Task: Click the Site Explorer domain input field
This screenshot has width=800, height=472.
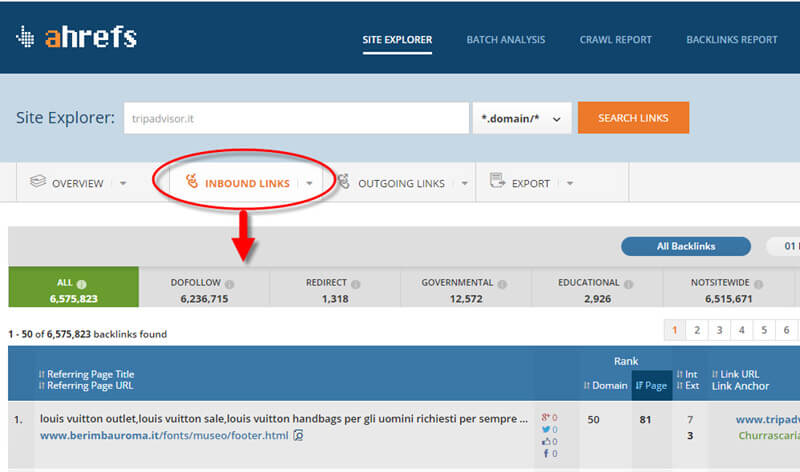Action: point(296,118)
